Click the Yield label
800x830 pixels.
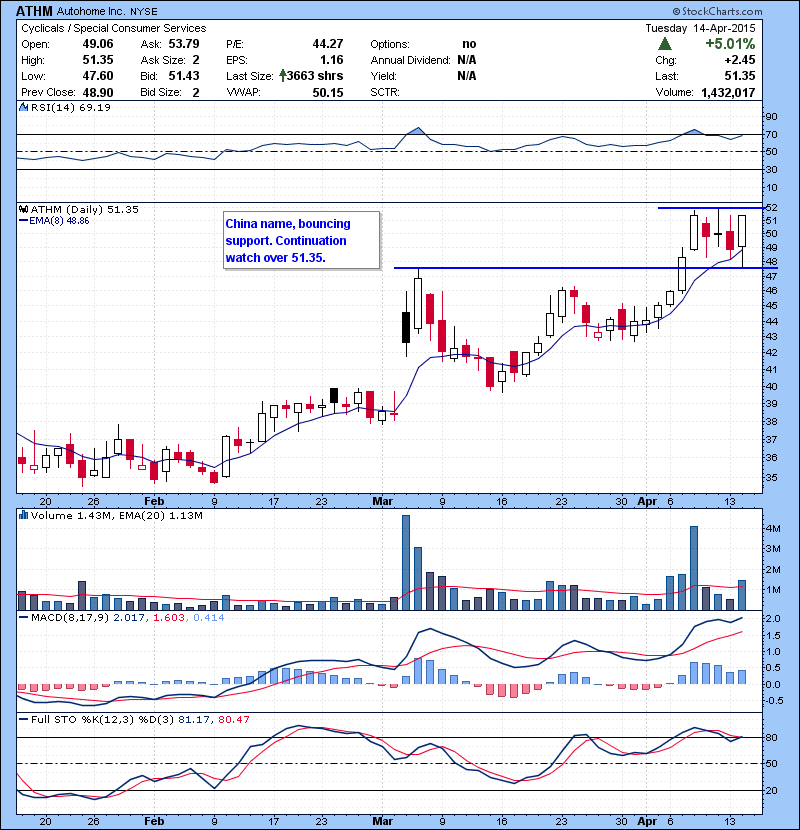point(384,76)
